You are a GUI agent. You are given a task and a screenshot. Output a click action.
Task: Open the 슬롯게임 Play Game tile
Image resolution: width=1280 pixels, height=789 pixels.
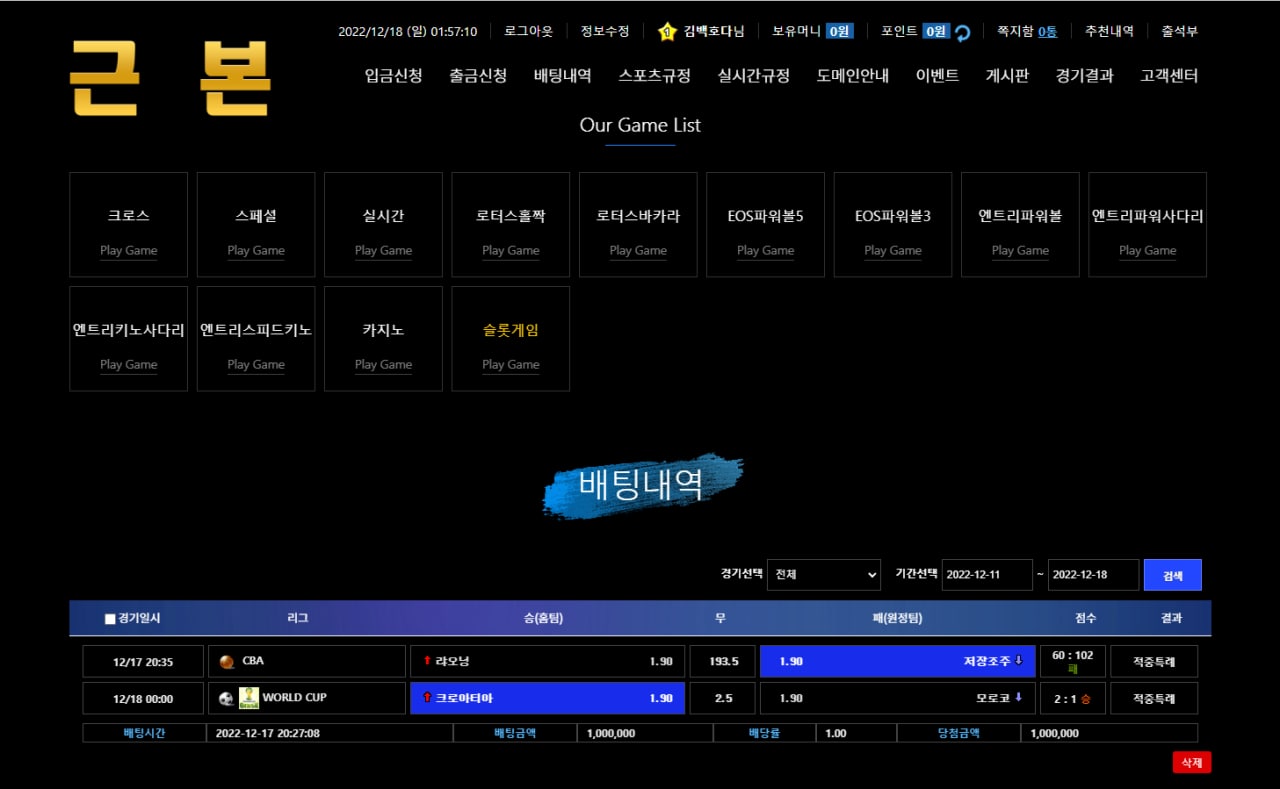(510, 339)
